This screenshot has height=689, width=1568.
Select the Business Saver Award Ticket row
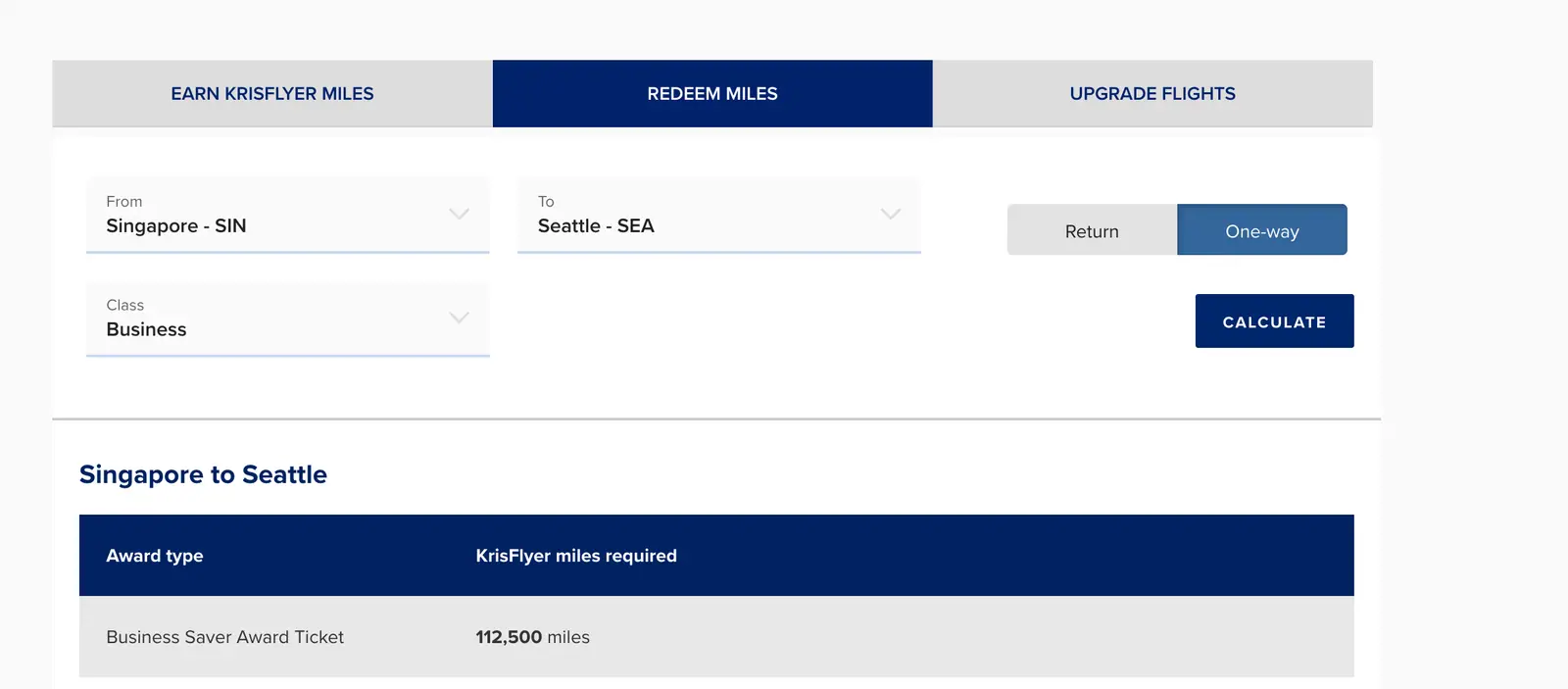716,637
